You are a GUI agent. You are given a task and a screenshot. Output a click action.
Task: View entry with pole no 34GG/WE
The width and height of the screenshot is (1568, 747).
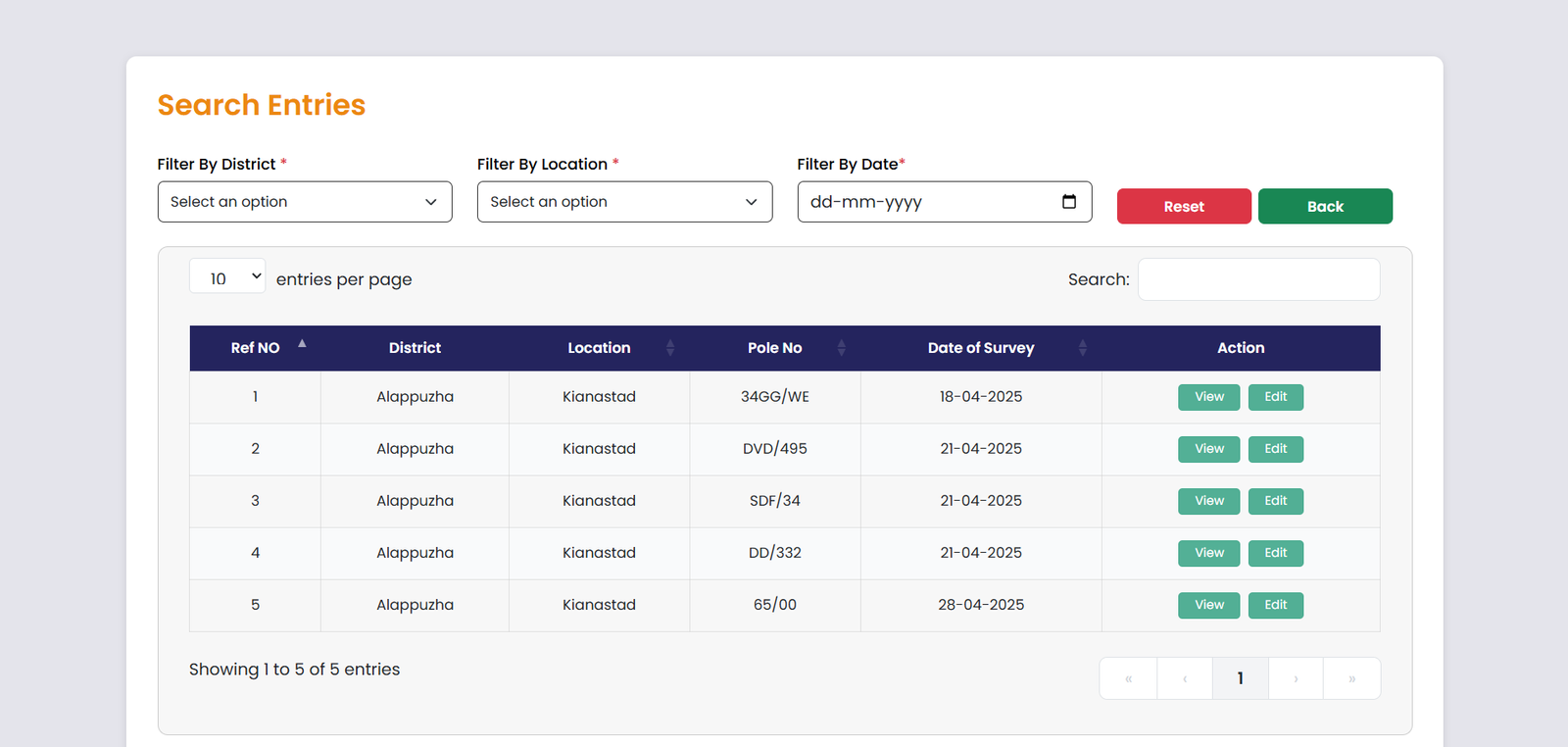[1208, 397]
